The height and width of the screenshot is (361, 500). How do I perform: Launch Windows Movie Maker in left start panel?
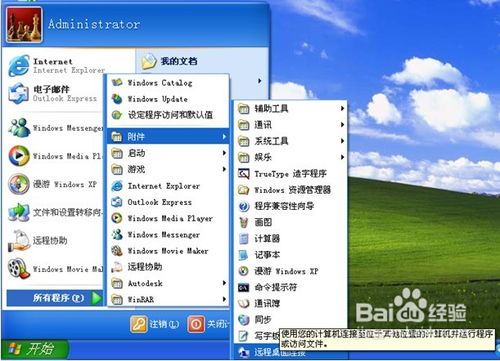tap(55, 269)
